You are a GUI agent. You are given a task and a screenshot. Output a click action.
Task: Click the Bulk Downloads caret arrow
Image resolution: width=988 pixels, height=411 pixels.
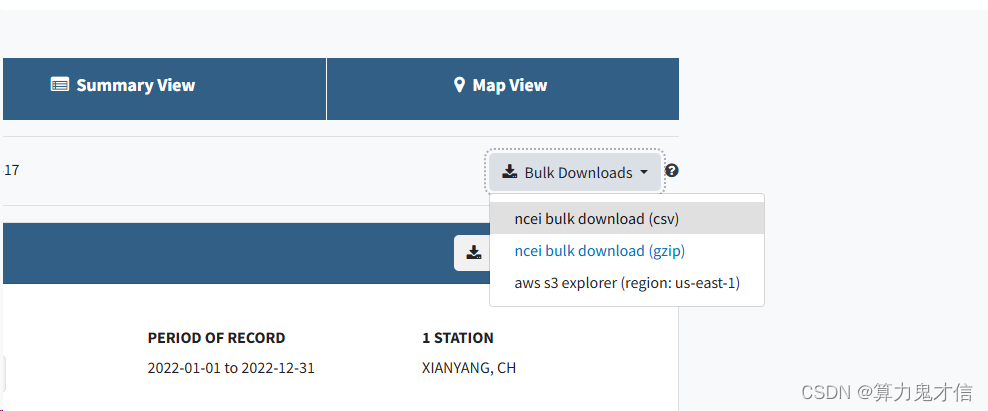coord(643,172)
